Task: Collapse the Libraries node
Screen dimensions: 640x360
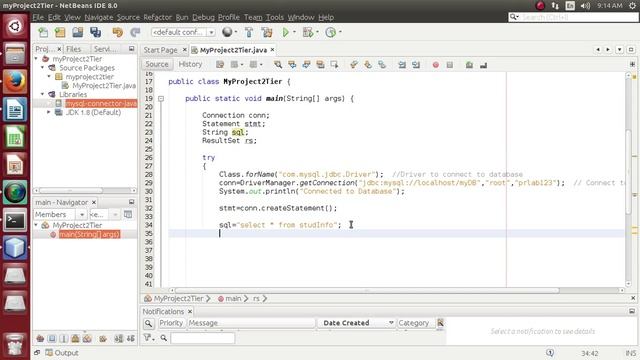Action: pyautogui.click(x=42, y=94)
